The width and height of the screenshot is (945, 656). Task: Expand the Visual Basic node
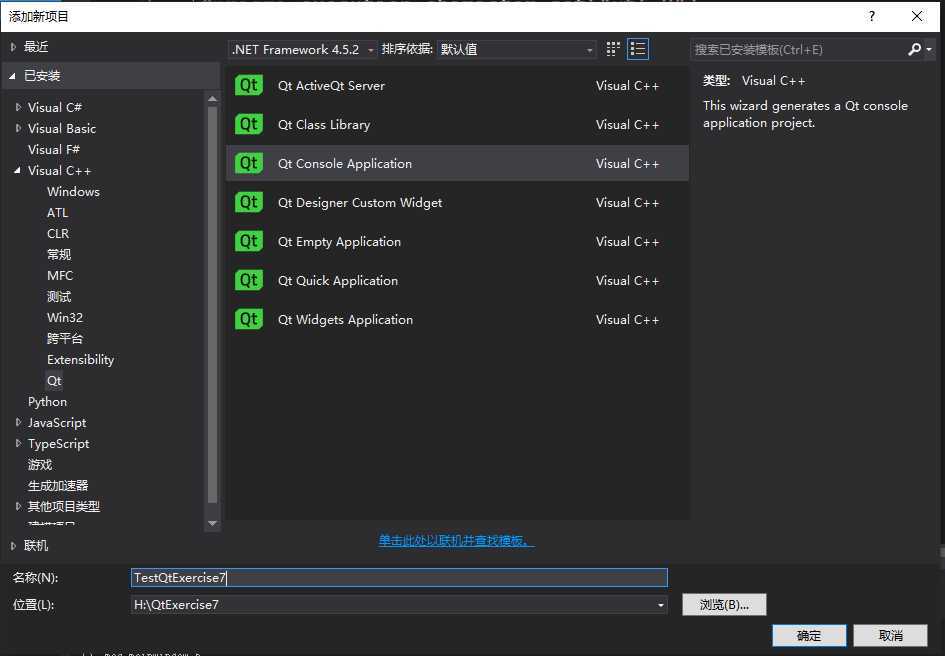point(18,128)
